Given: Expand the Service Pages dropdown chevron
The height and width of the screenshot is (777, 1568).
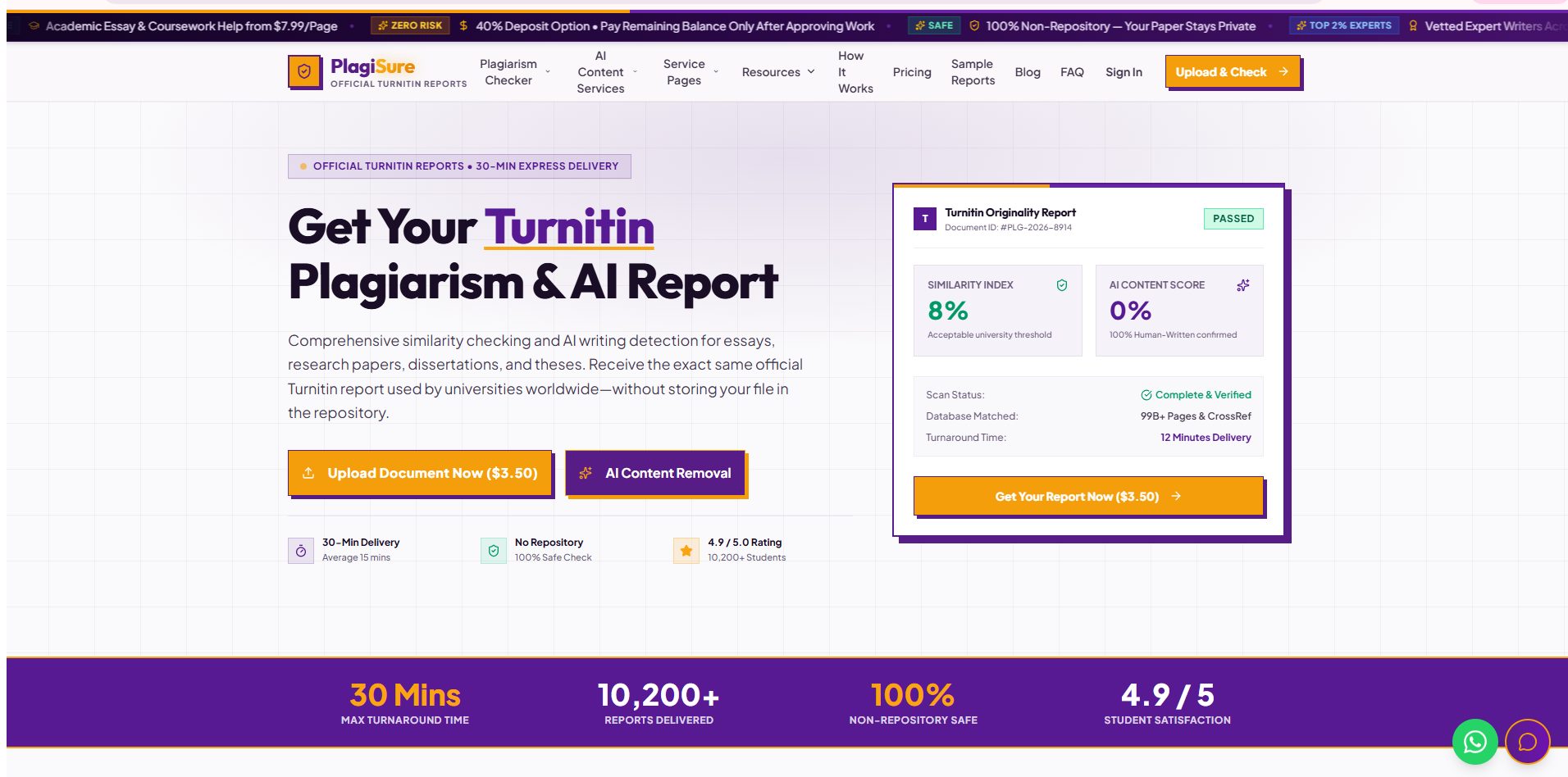Looking at the screenshot, I should coord(716,72).
